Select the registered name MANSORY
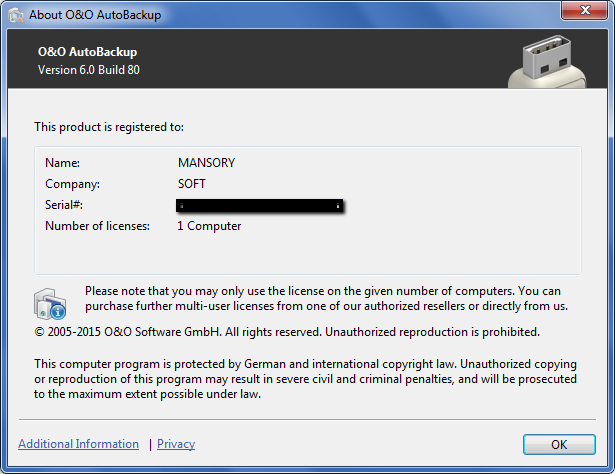Image resolution: width=615 pixels, height=474 pixels. 206,162
